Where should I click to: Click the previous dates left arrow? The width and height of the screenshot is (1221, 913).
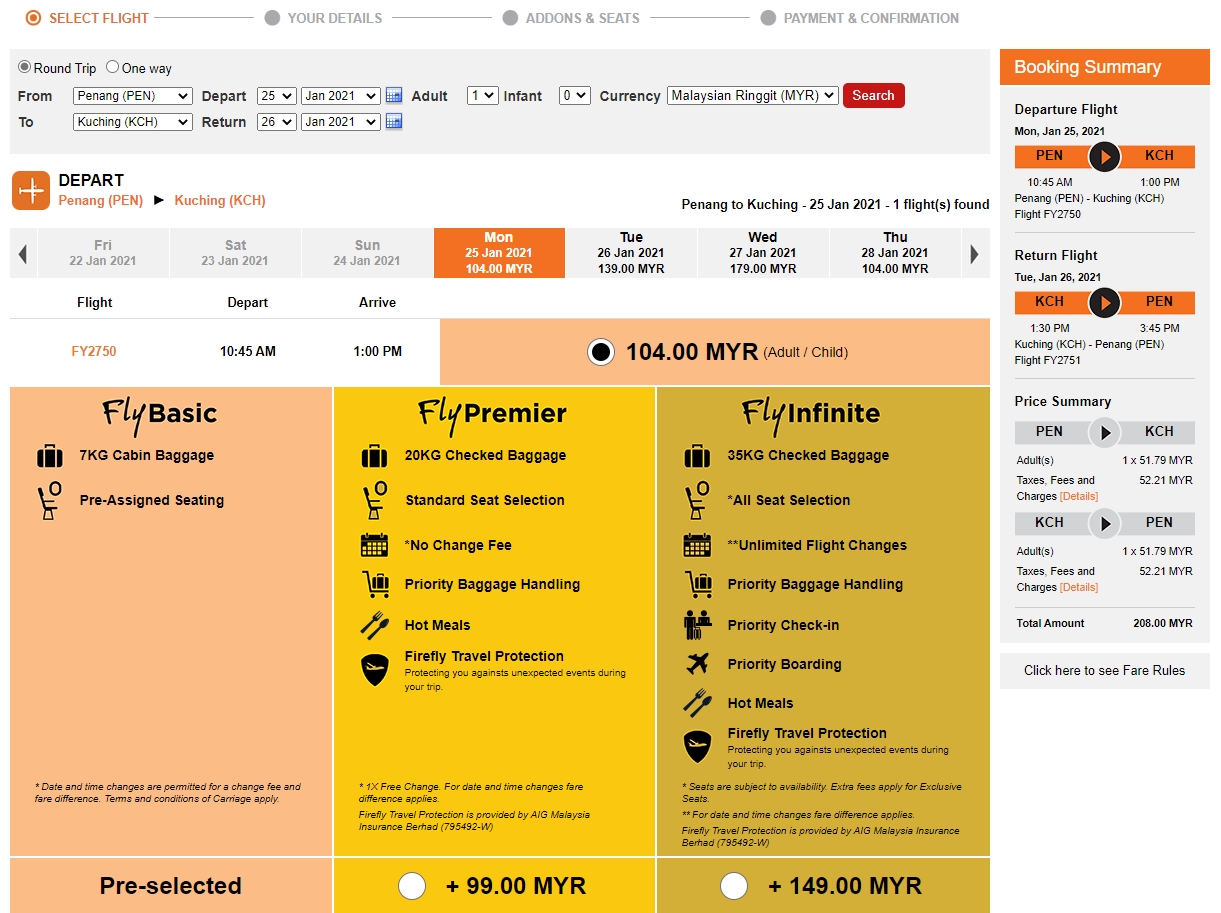click(23, 254)
